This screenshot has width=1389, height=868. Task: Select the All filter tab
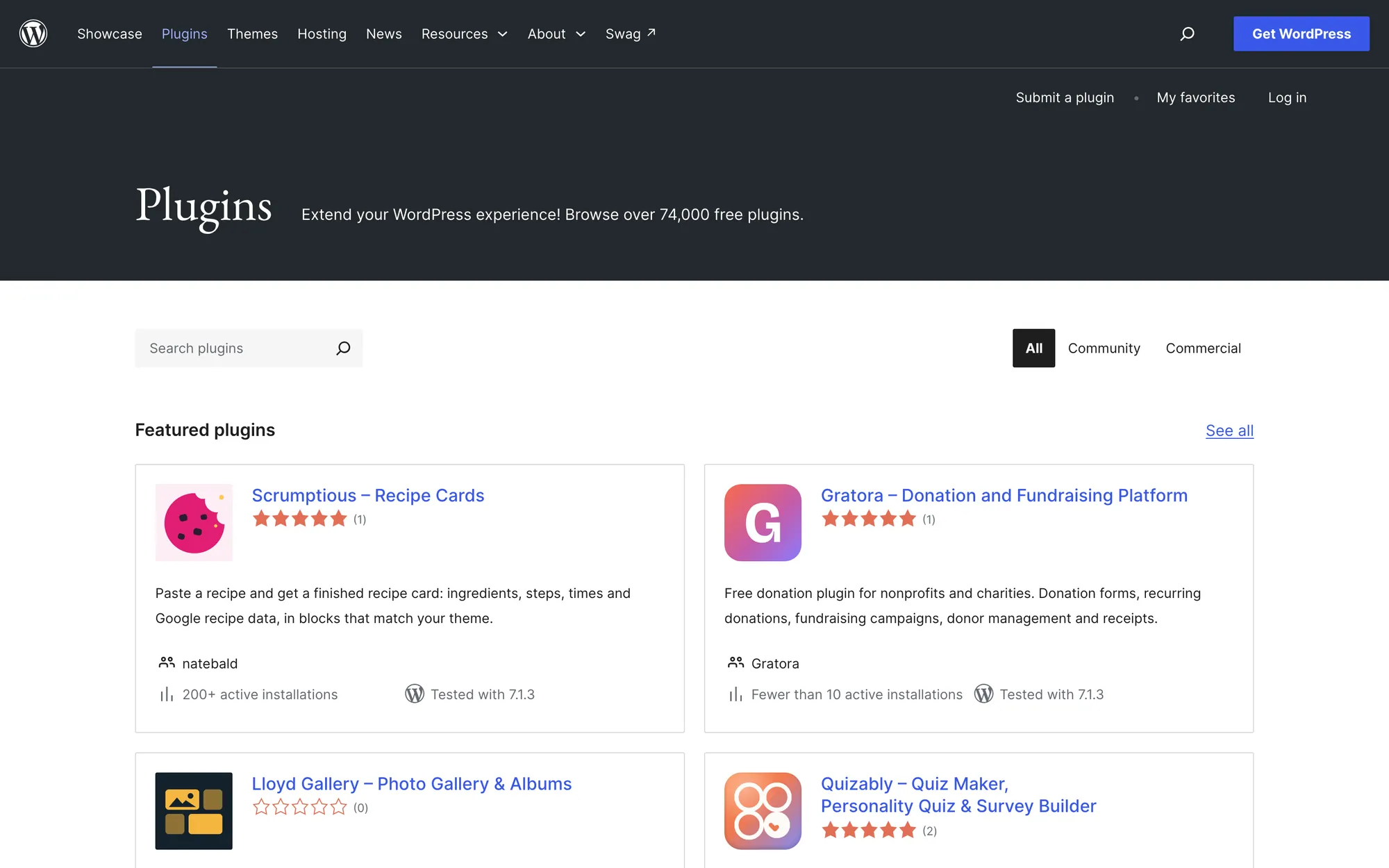1033,348
